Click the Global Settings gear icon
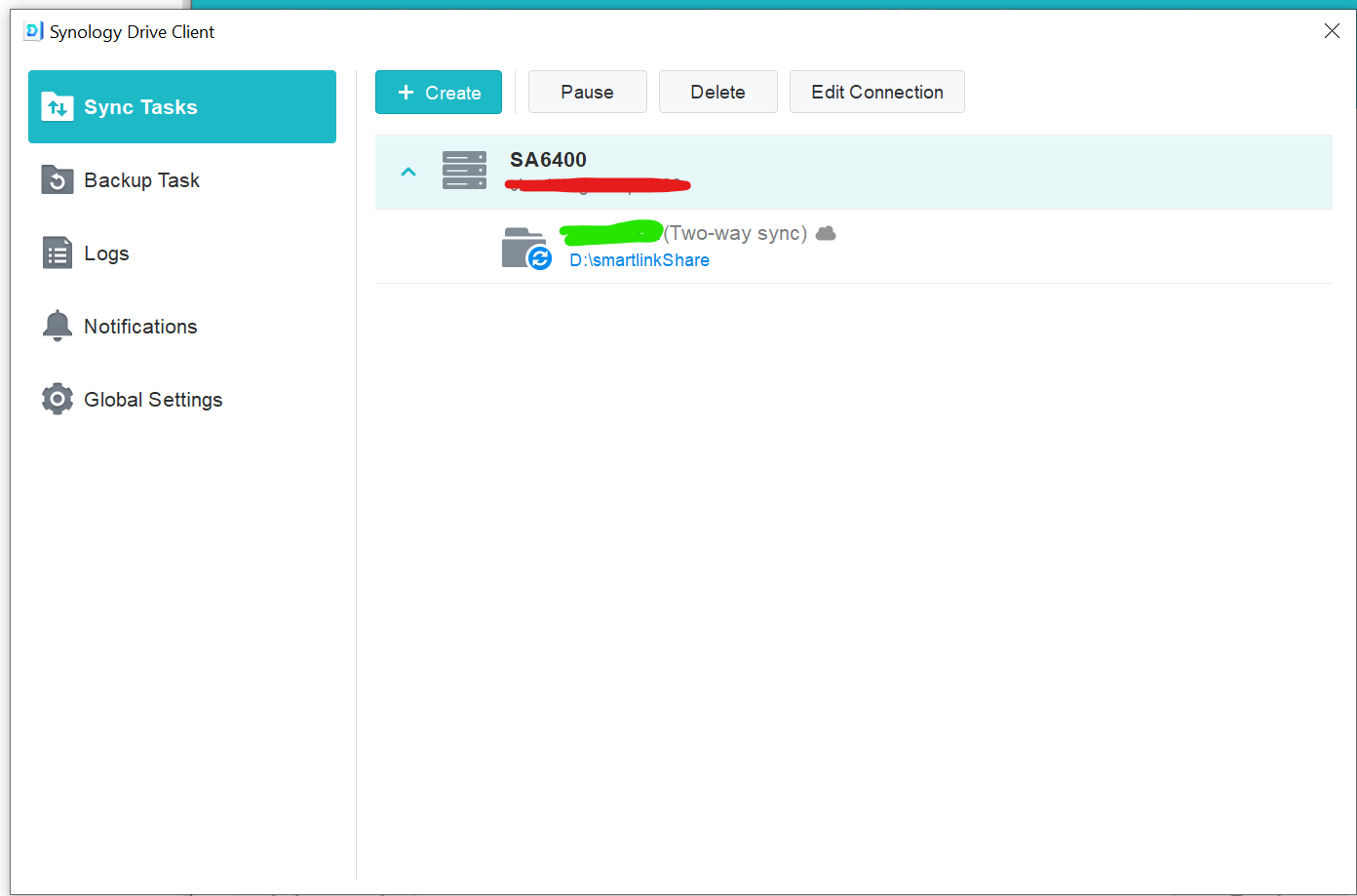The height and width of the screenshot is (896, 1357). pos(58,399)
